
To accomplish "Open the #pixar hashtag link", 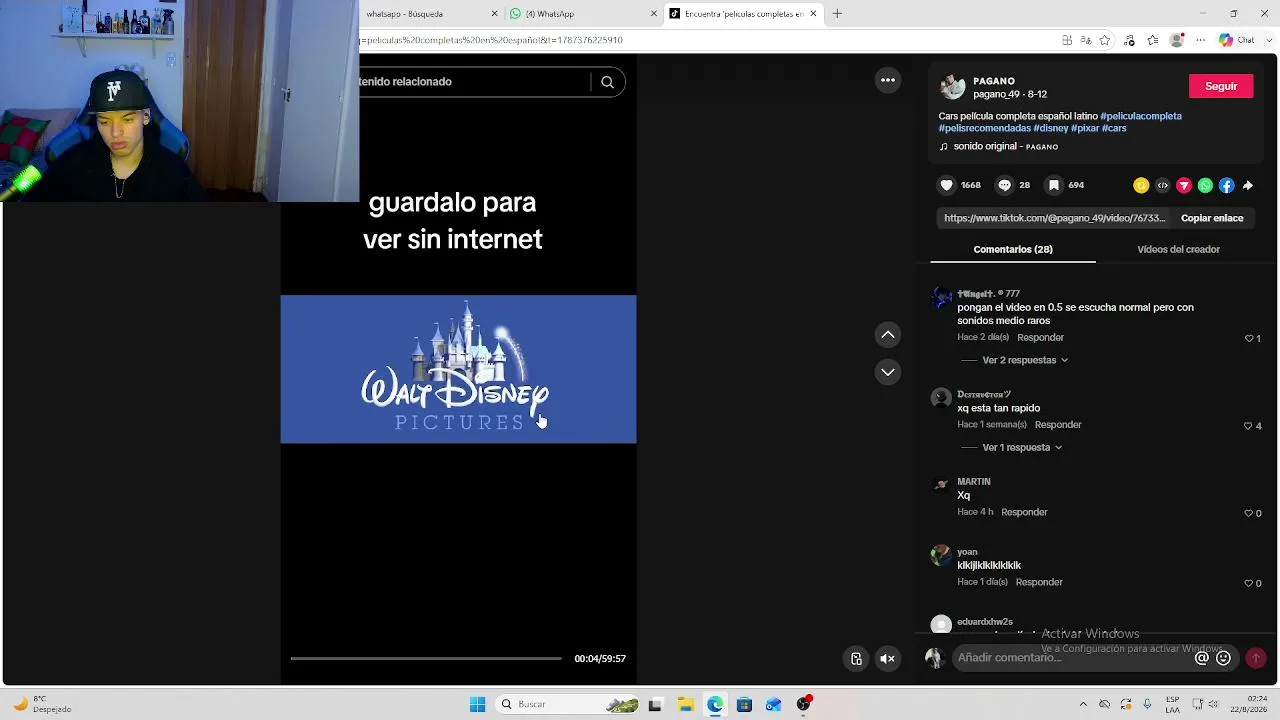I will 1085,128.
